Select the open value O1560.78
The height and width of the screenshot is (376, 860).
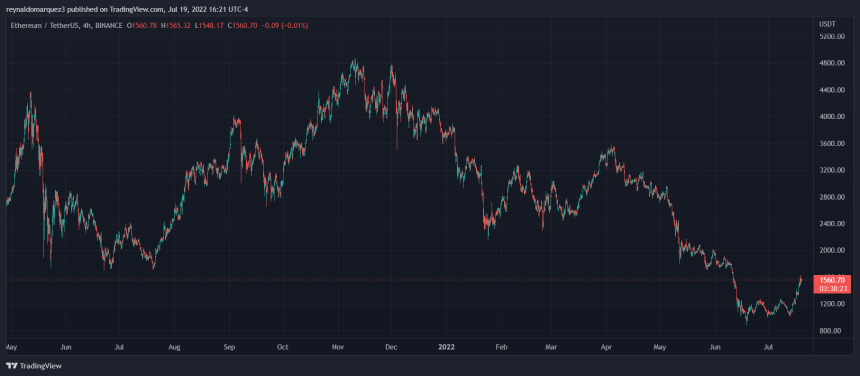point(142,26)
